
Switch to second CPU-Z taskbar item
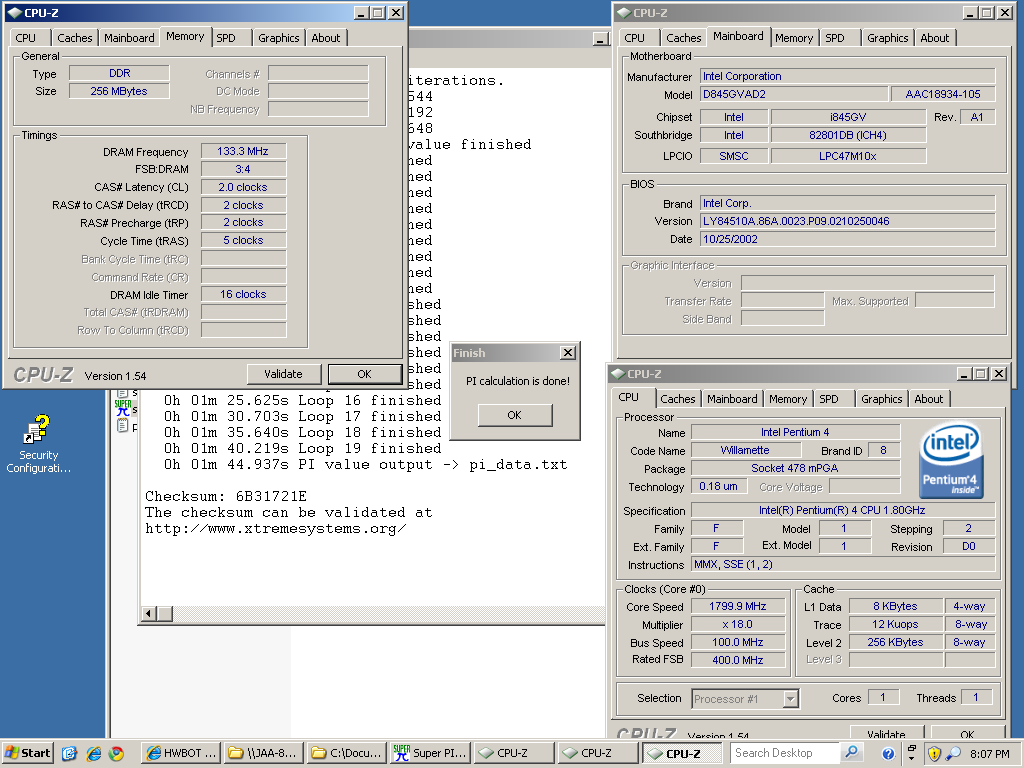[597, 753]
